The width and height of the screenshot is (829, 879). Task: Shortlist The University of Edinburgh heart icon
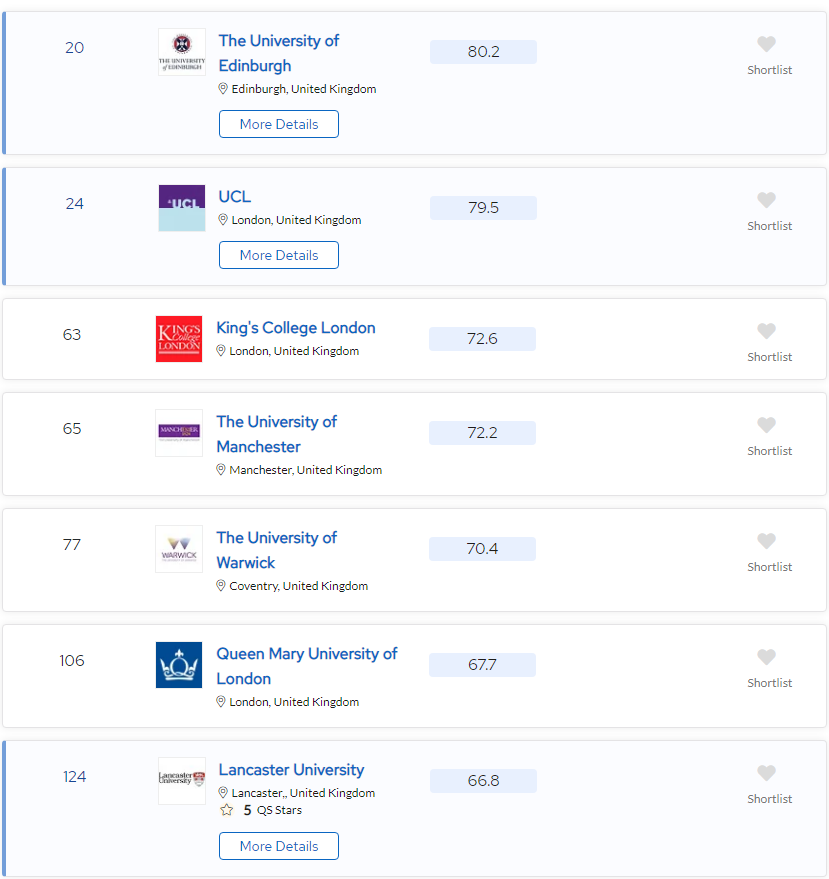click(x=766, y=45)
